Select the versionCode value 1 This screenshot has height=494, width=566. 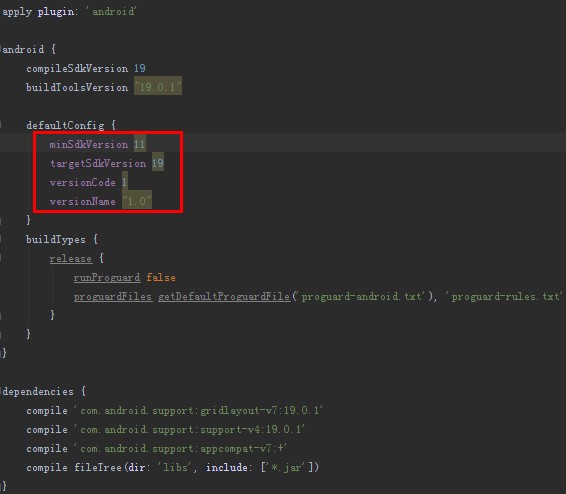point(124,182)
